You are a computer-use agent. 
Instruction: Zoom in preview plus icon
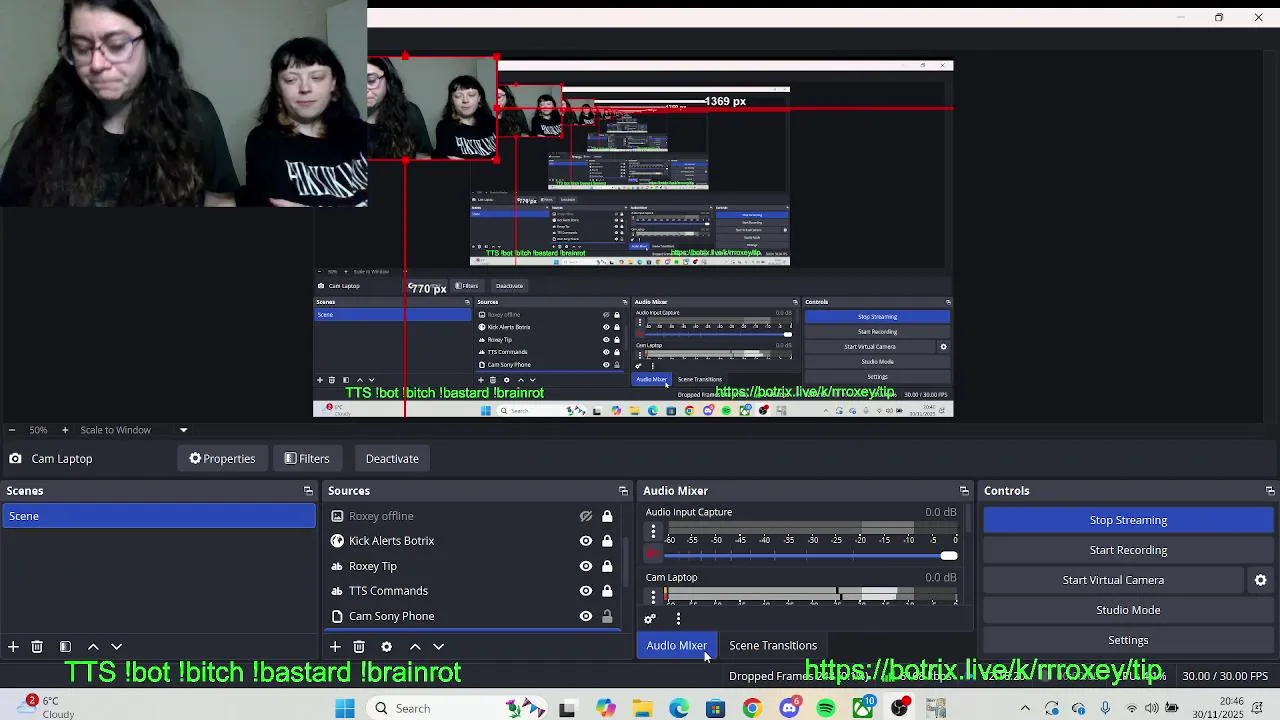pyautogui.click(x=65, y=430)
